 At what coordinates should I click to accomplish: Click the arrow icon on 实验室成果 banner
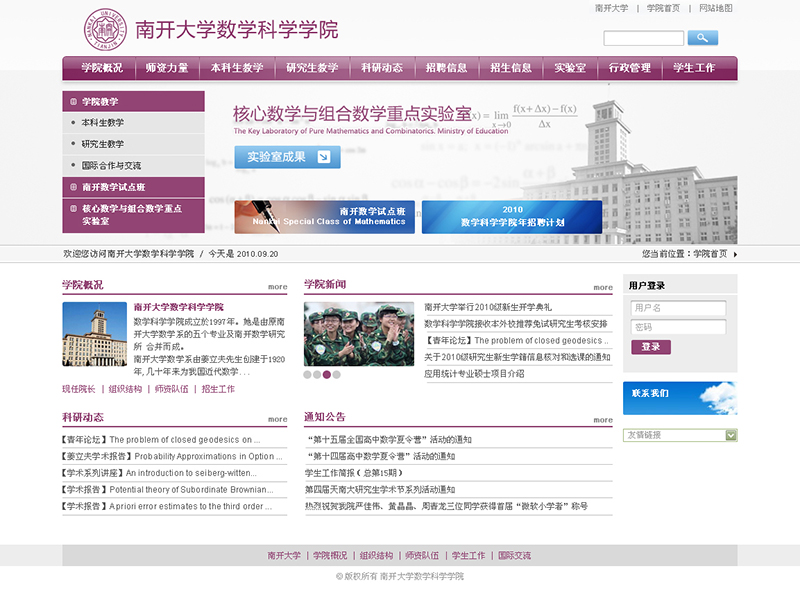pyautogui.click(x=323, y=157)
